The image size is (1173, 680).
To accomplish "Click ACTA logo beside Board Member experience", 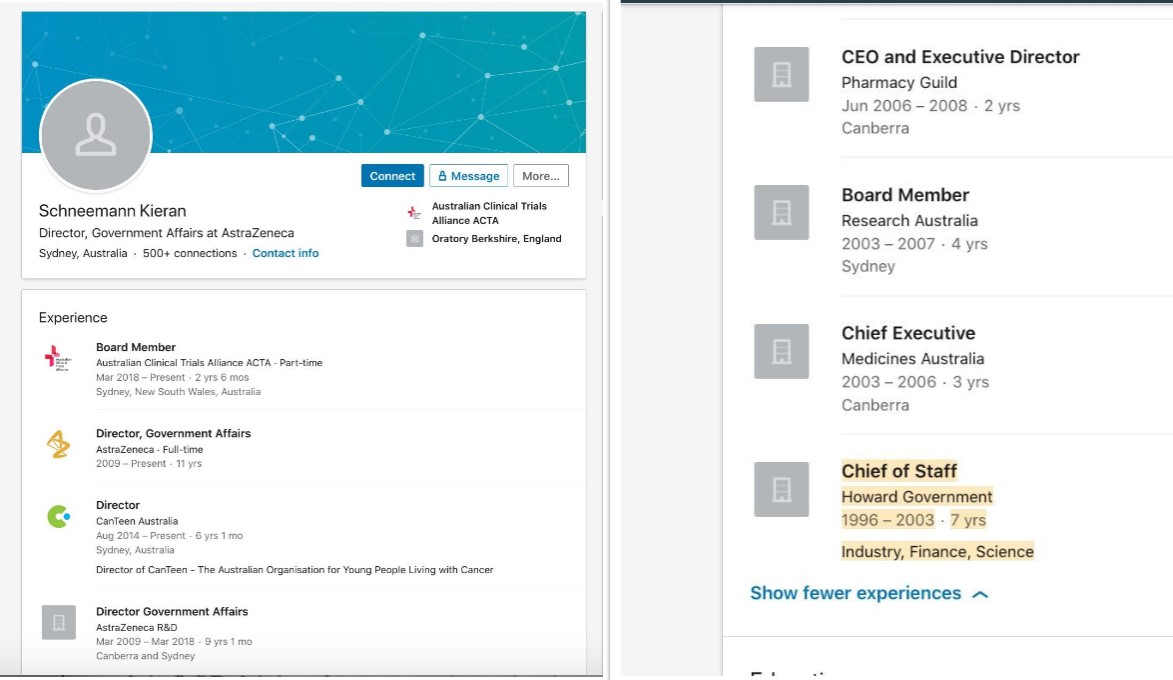I will pyautogui.click(x=58, y=358).
